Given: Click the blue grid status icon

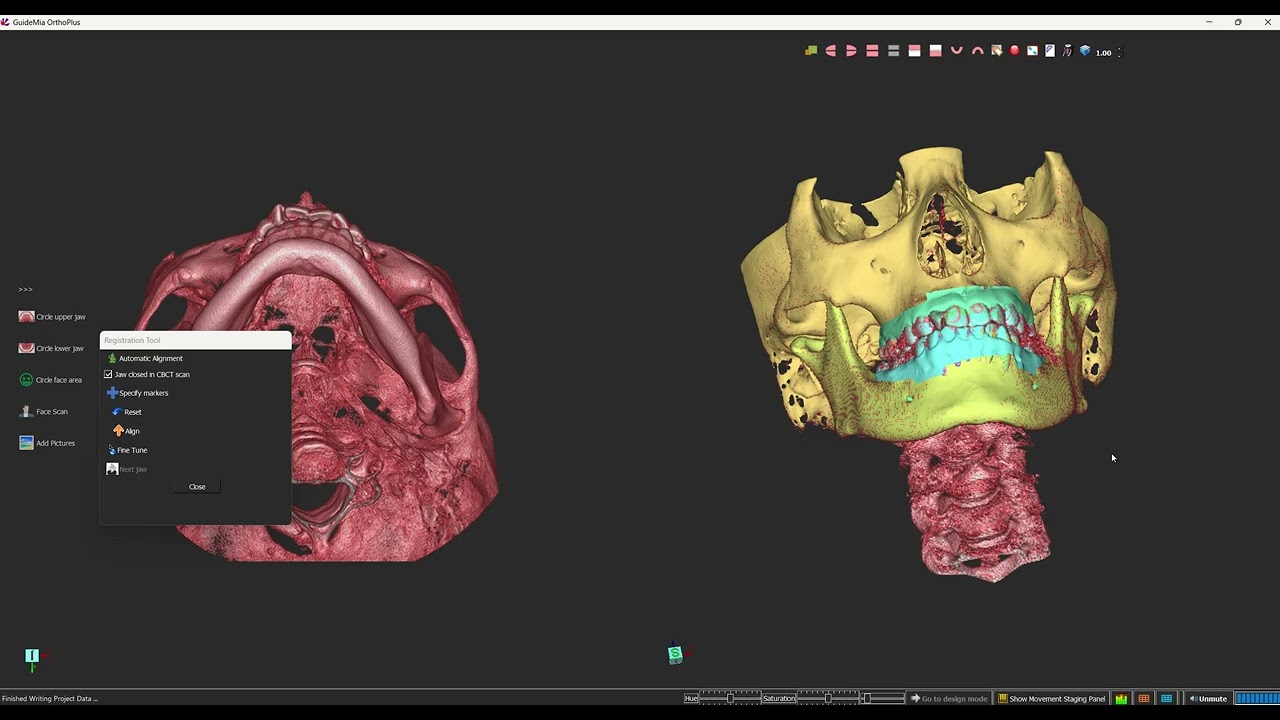Looking at the screenshot, I should click(x=1166, y=698).
